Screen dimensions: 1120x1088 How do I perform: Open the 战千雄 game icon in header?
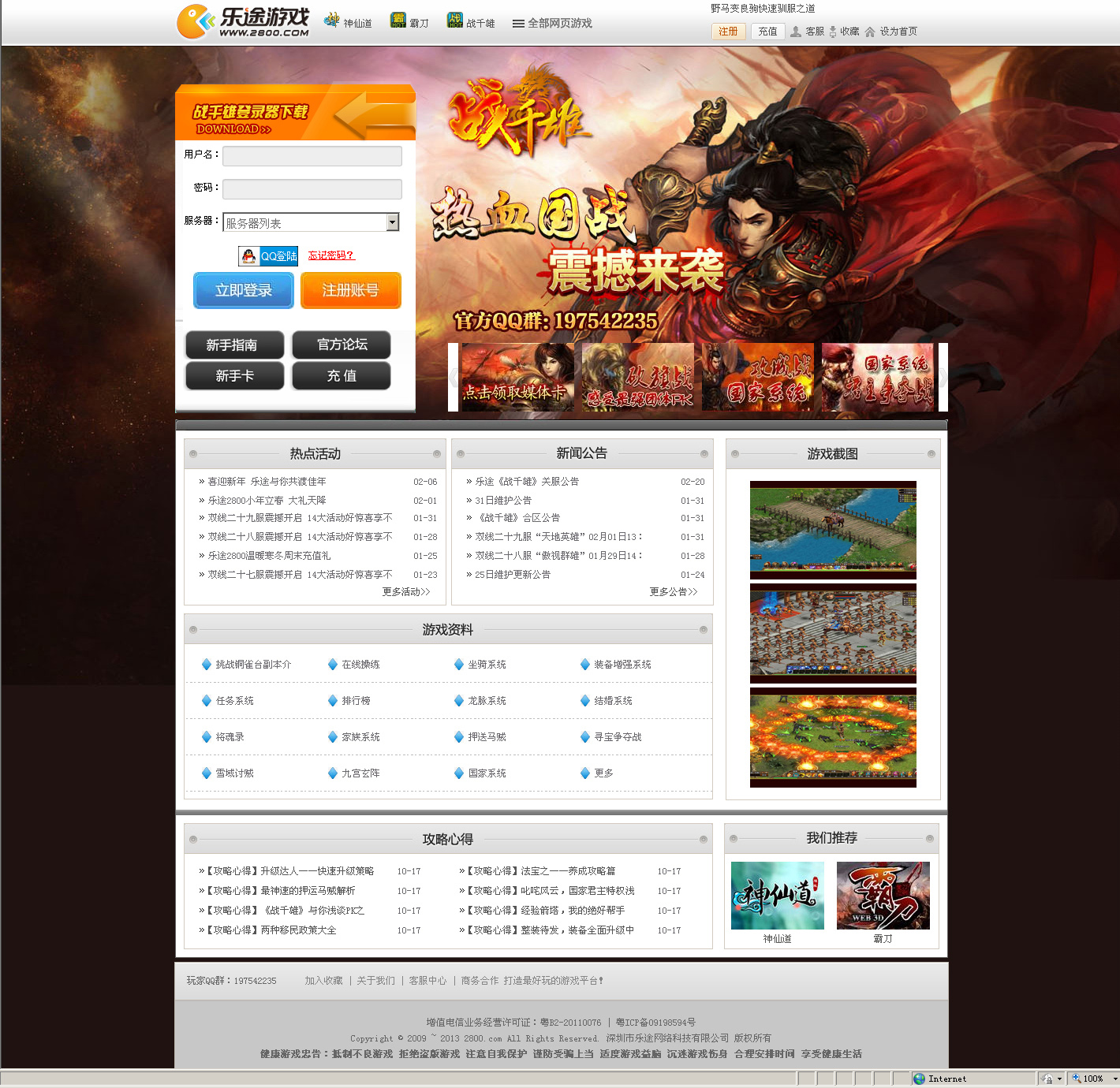(x=455, y=20)
